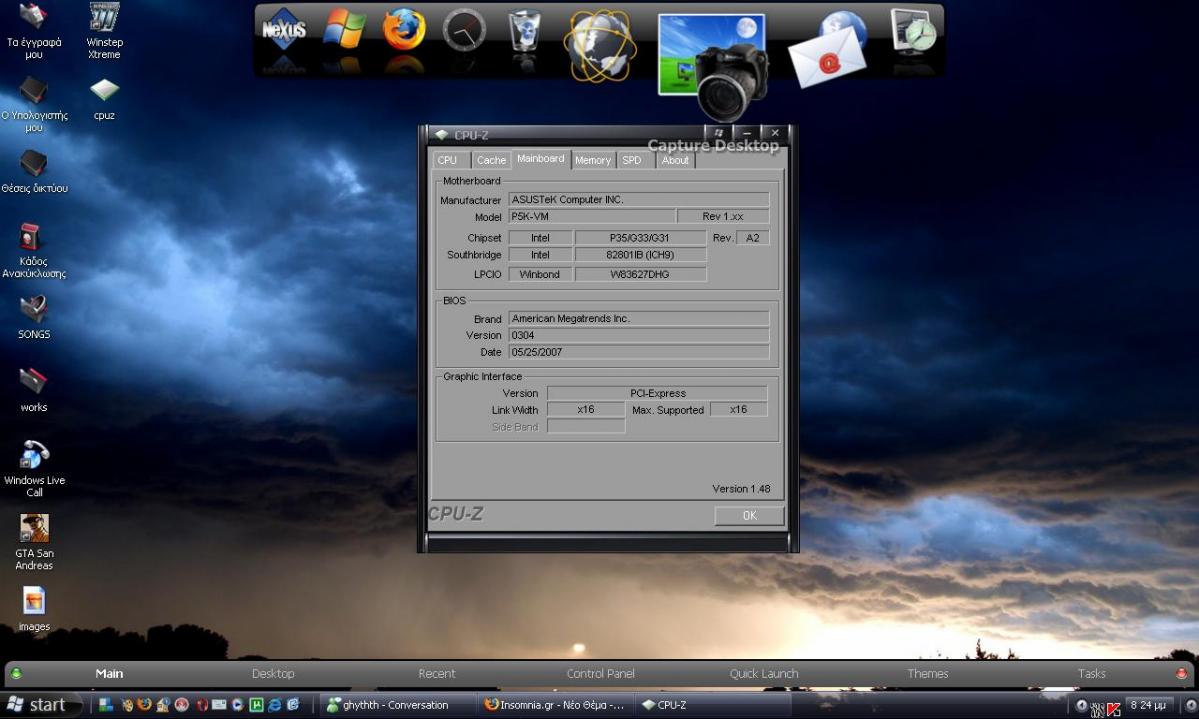
Task: Open the SONGS desktop folder
Action: (34, 317)
